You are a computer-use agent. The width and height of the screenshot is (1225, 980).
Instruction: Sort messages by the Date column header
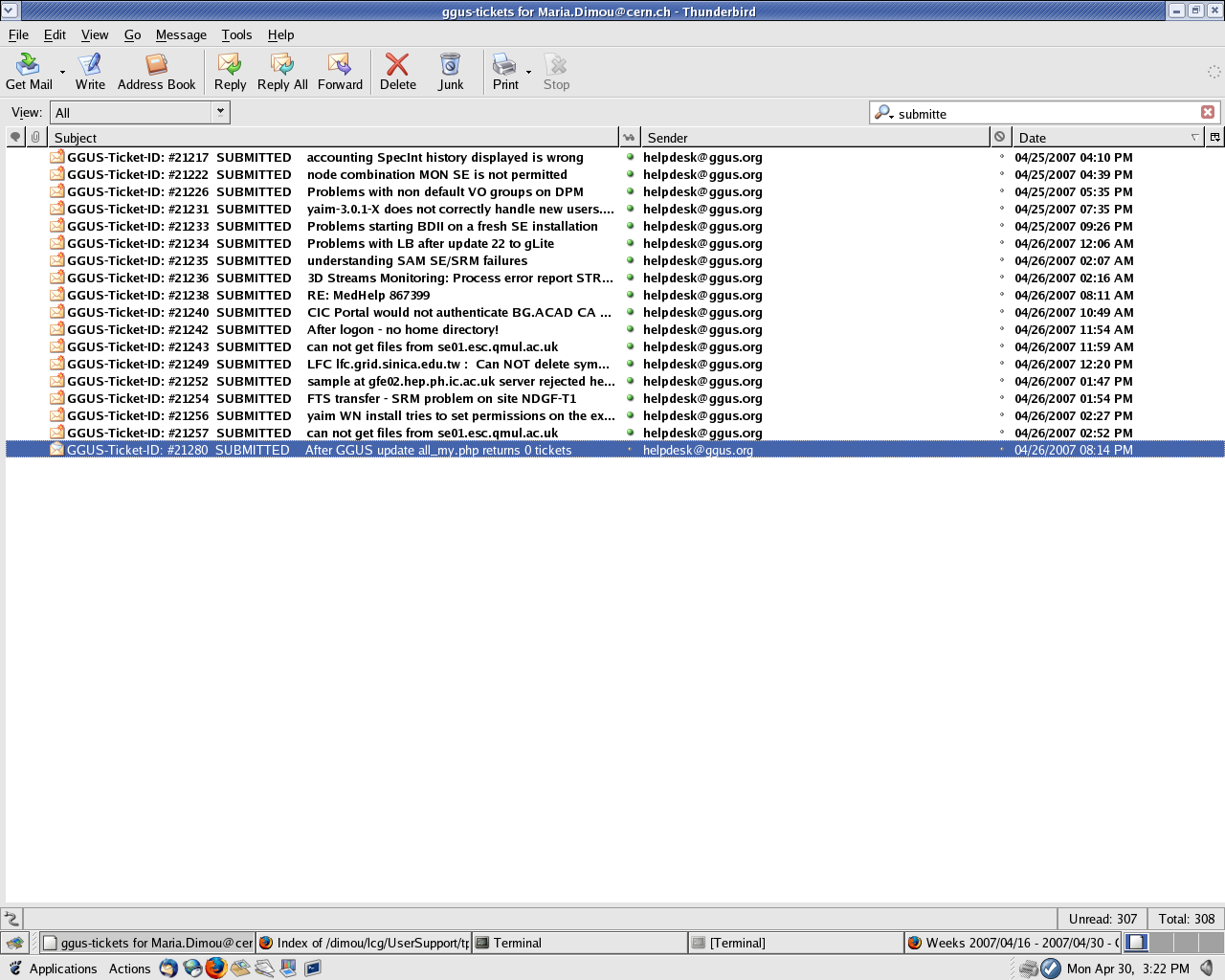point(1101,137)
